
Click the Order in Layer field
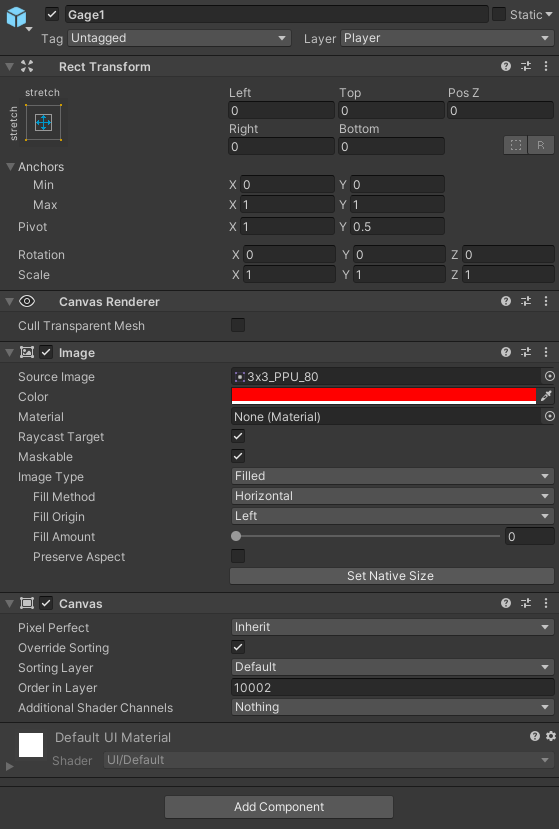[392, 687]
